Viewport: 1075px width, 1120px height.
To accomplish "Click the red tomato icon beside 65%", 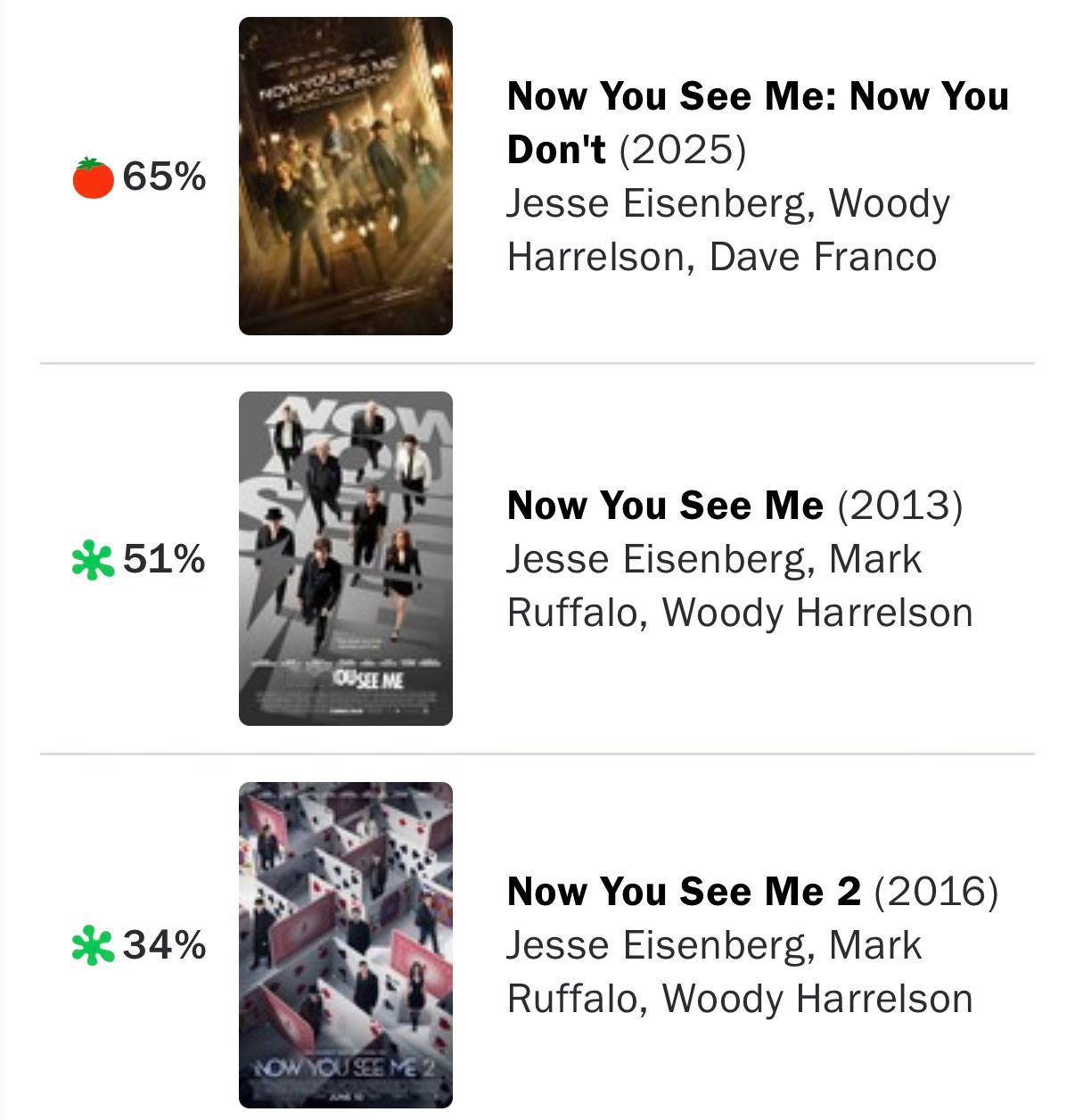I will point(93,177).
